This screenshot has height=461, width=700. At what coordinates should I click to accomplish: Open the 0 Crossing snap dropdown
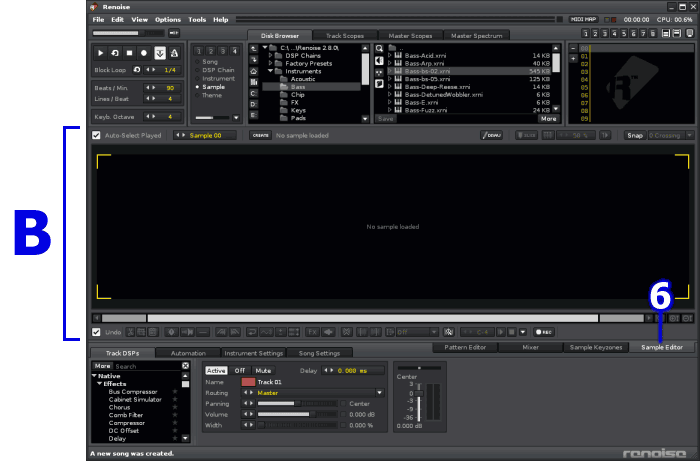tap(690, 135)
